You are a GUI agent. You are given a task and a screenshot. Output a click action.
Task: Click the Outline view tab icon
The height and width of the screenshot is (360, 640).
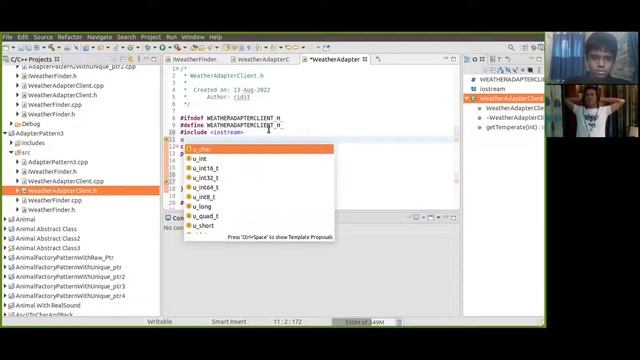(x=467, y=59)
